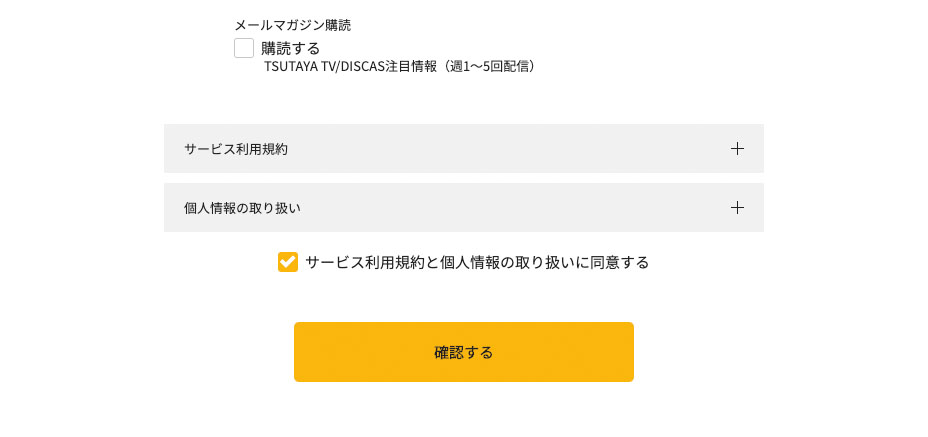The height and width of the screenshot is (437, 928).
Task: Expand the サービス利用規約 plus icon
Action: pos(737,149)
